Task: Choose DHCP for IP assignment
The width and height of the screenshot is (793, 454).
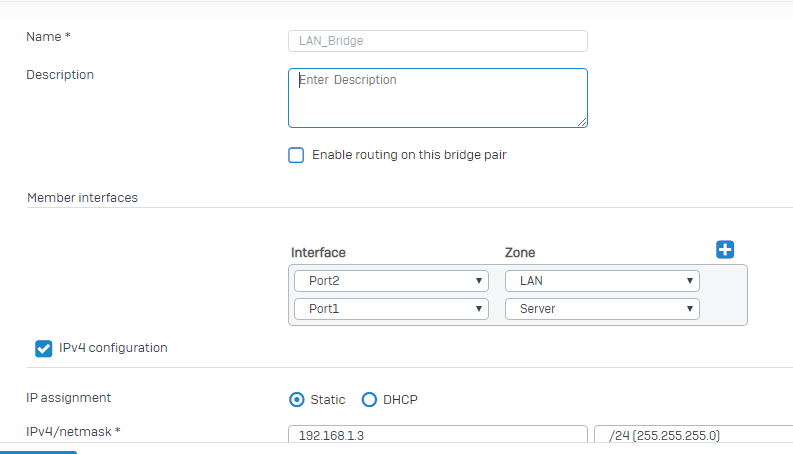Action: 369,400
